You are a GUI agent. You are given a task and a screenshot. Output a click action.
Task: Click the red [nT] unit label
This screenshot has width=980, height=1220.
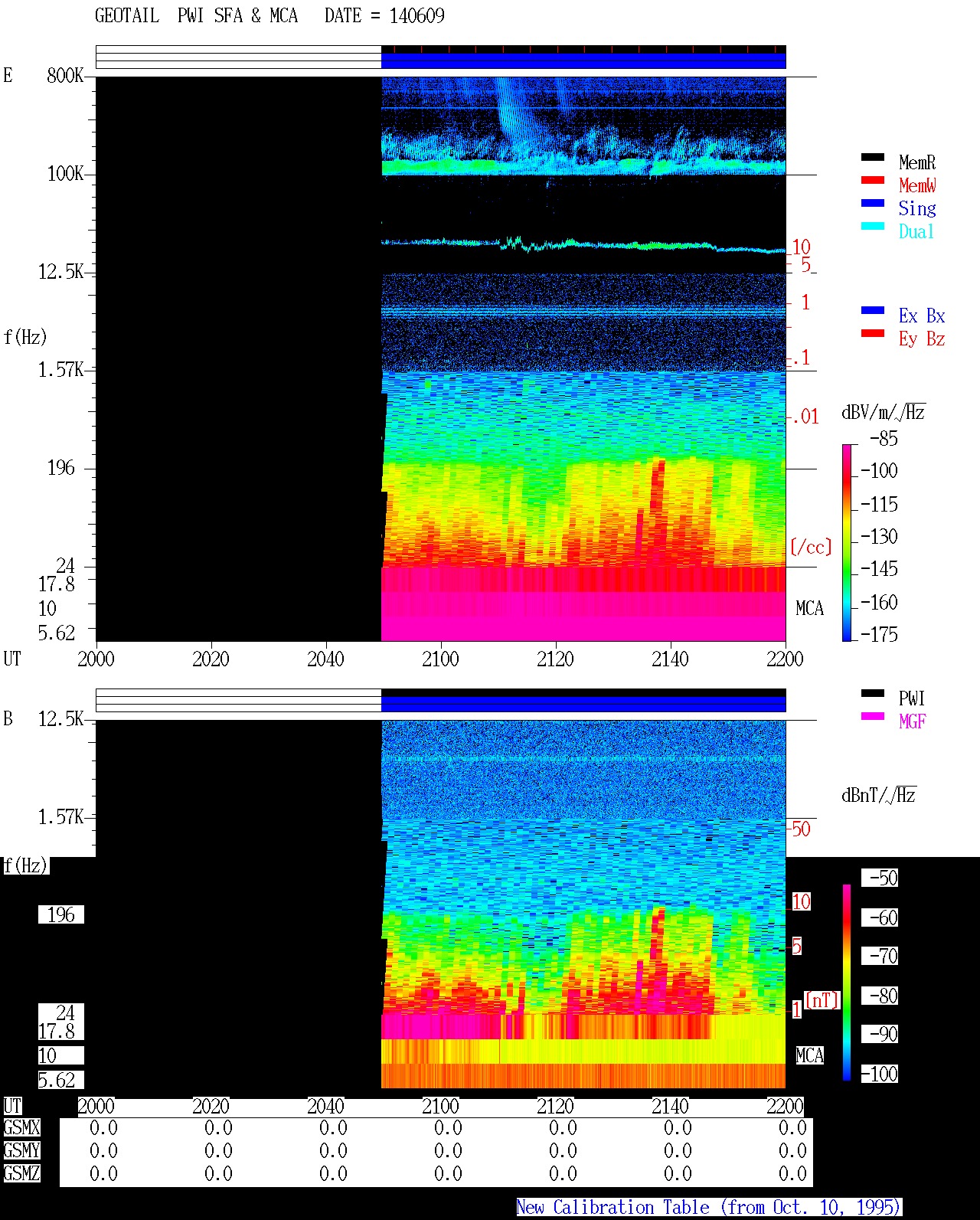coord(822,1000)
